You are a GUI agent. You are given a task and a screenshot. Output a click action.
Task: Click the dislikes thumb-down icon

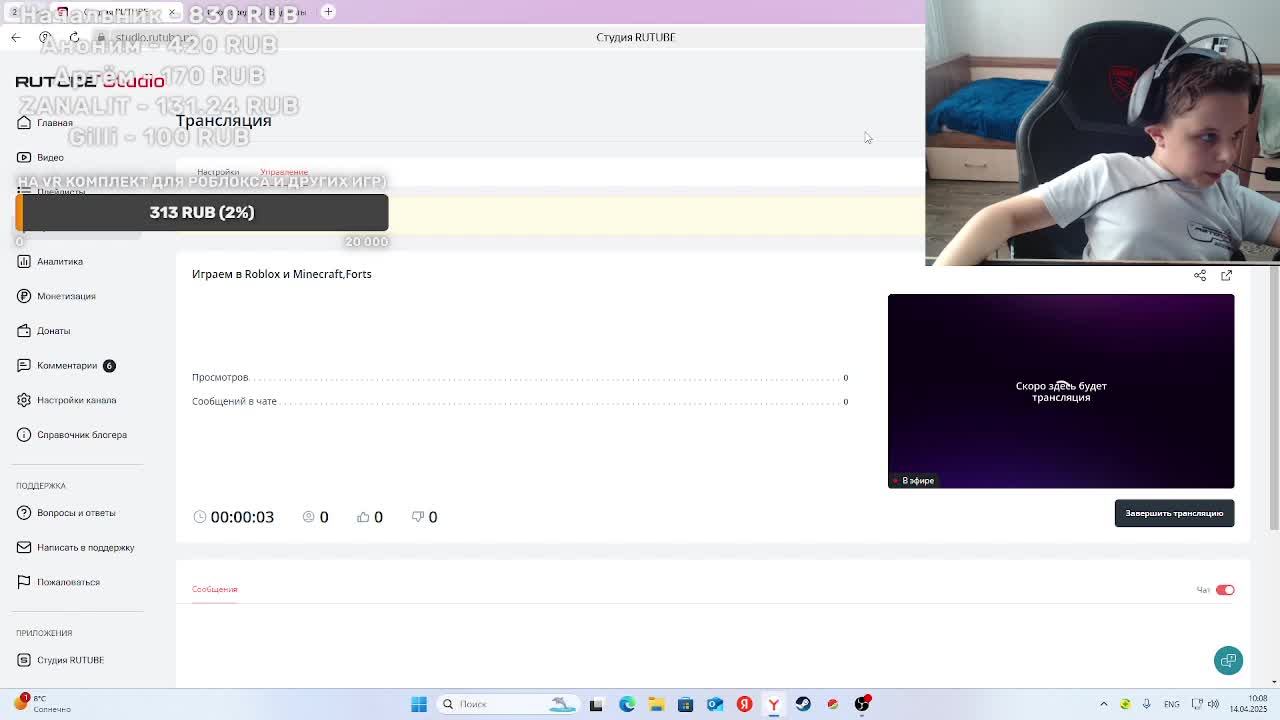coord(418,517)
